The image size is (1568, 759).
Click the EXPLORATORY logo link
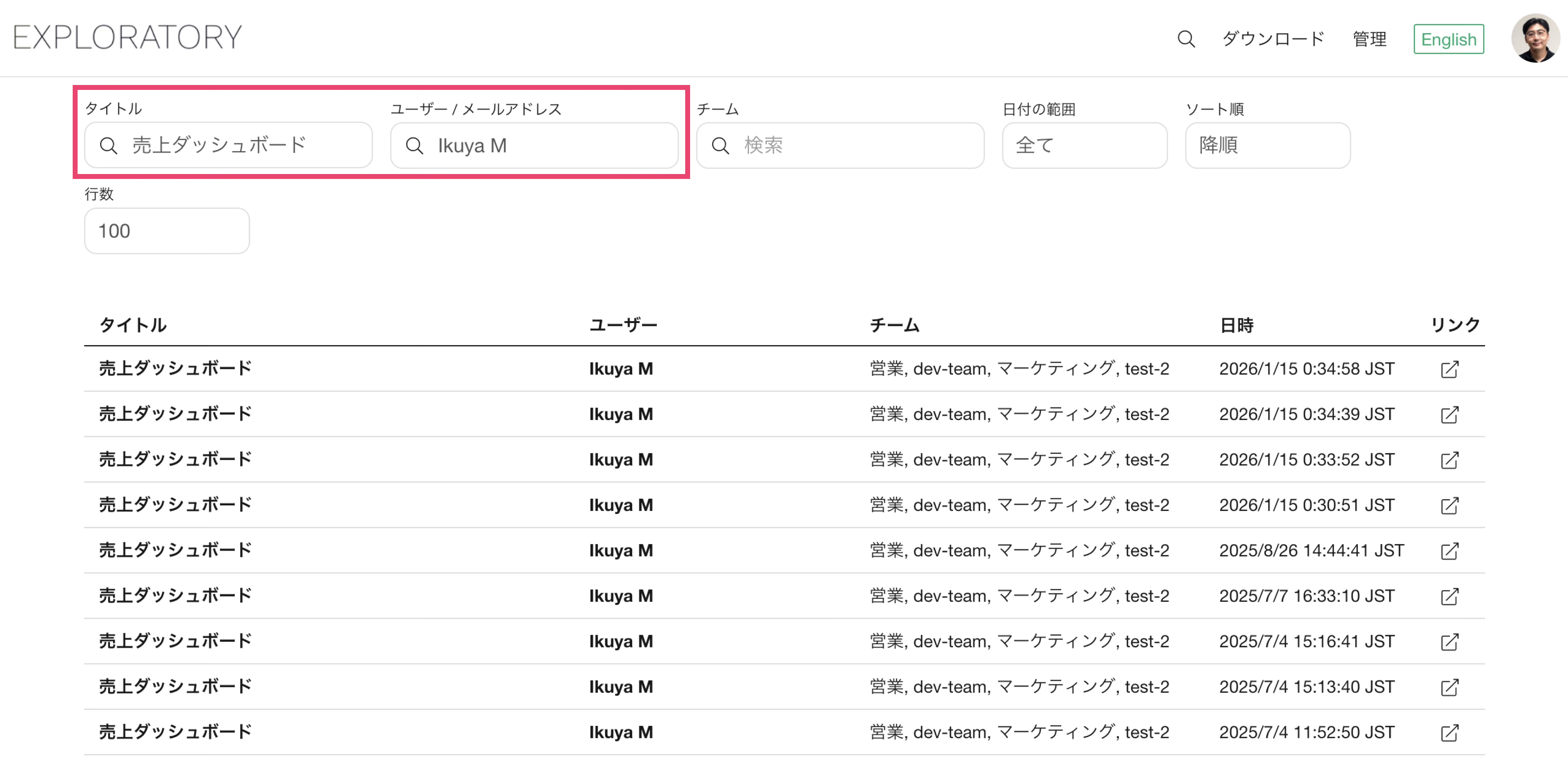click(128, 37)
